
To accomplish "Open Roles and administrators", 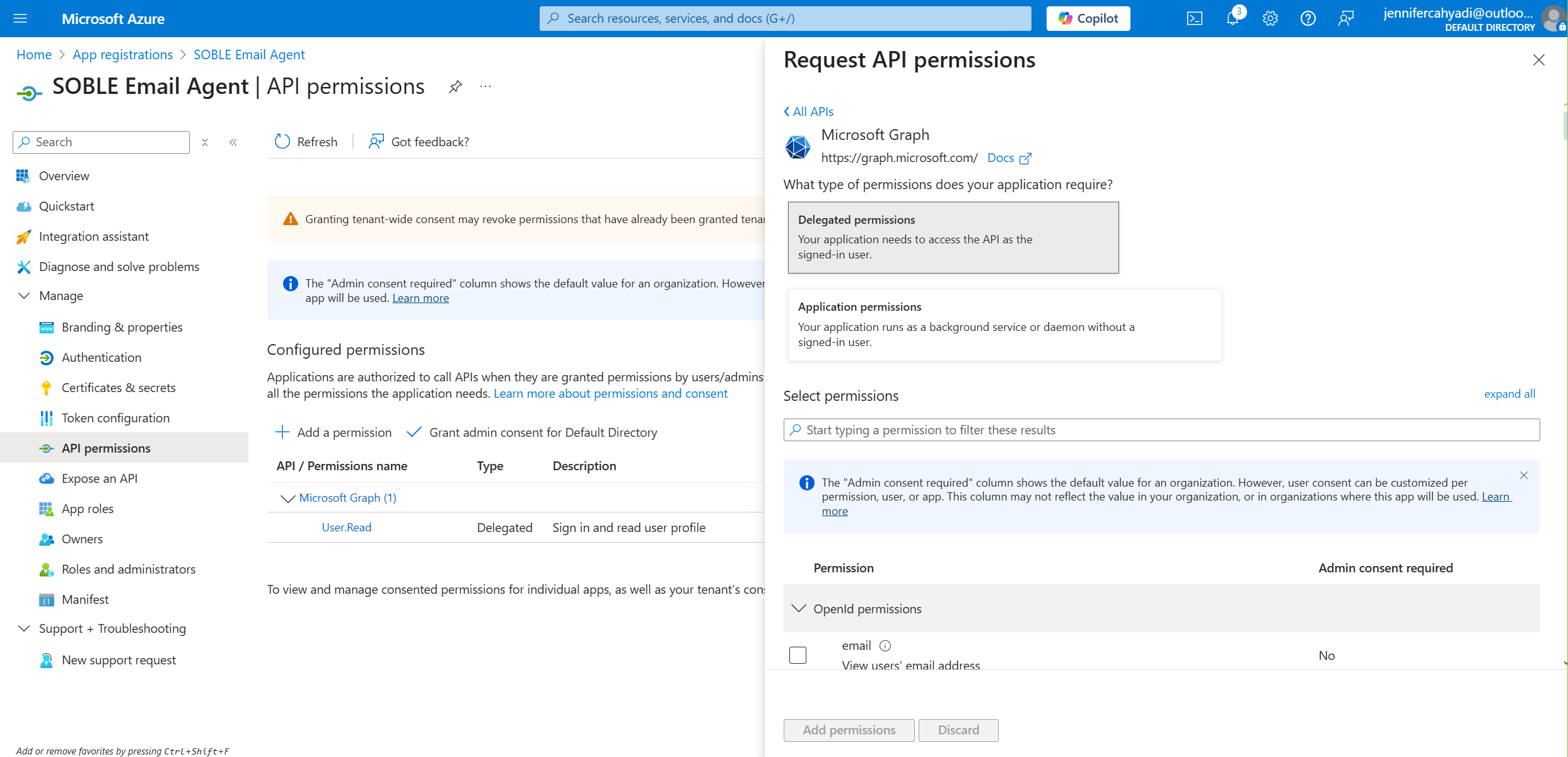I will pos(128,569).
